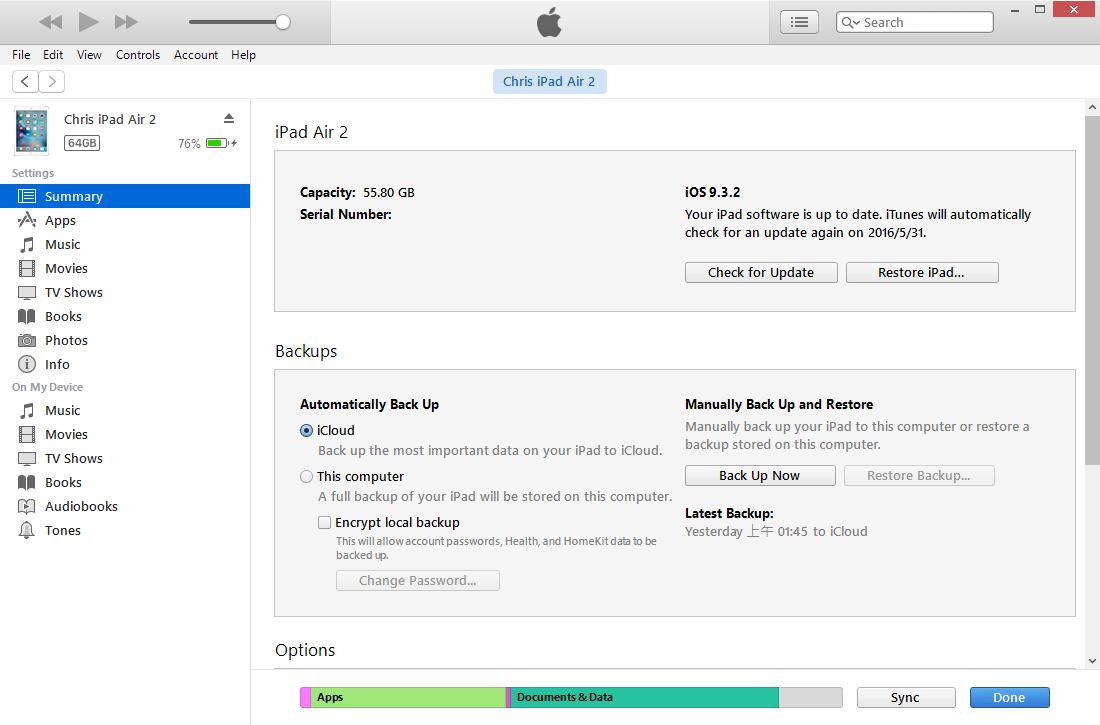Screen dimensions: 1100x725
Task: Eject Chris iPad Air 2 device
Action: [228, 118]
